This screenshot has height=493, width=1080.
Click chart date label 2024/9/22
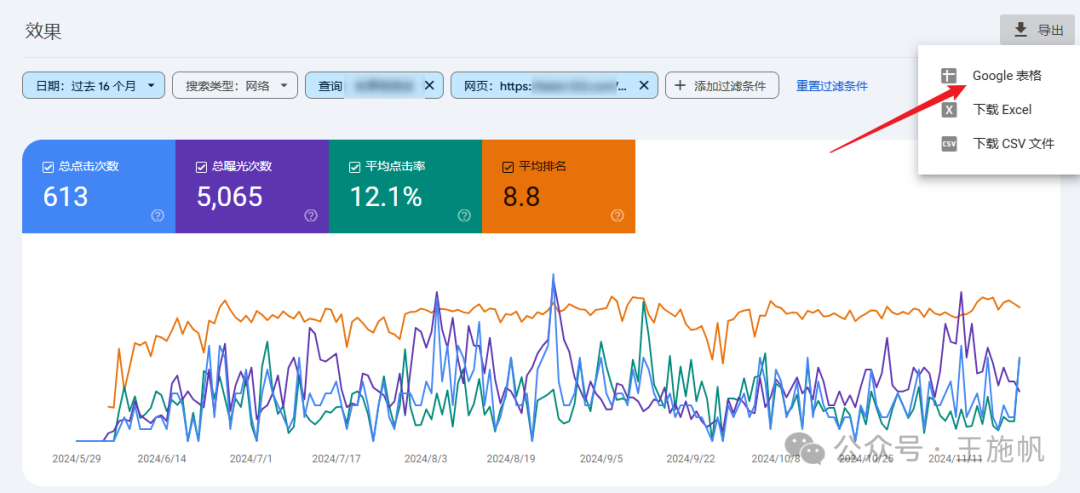click(x=690, y=459)
